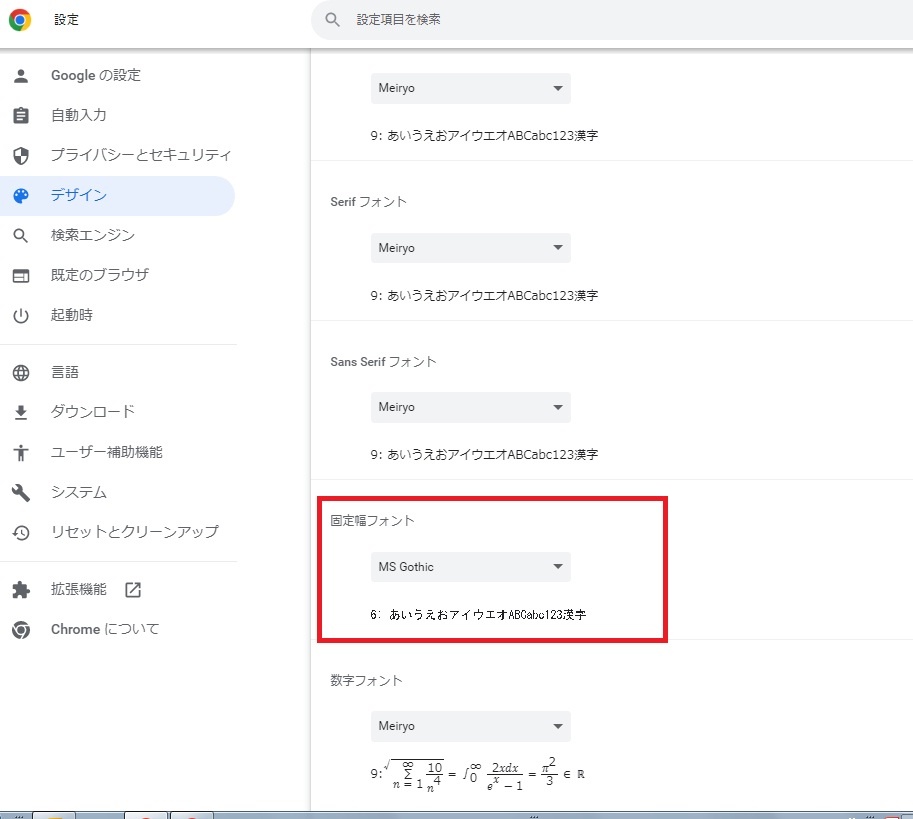Click the search magnifier icon in settings search
The width and height of the screenshot is (913, 819).
(x=332, y=20)
